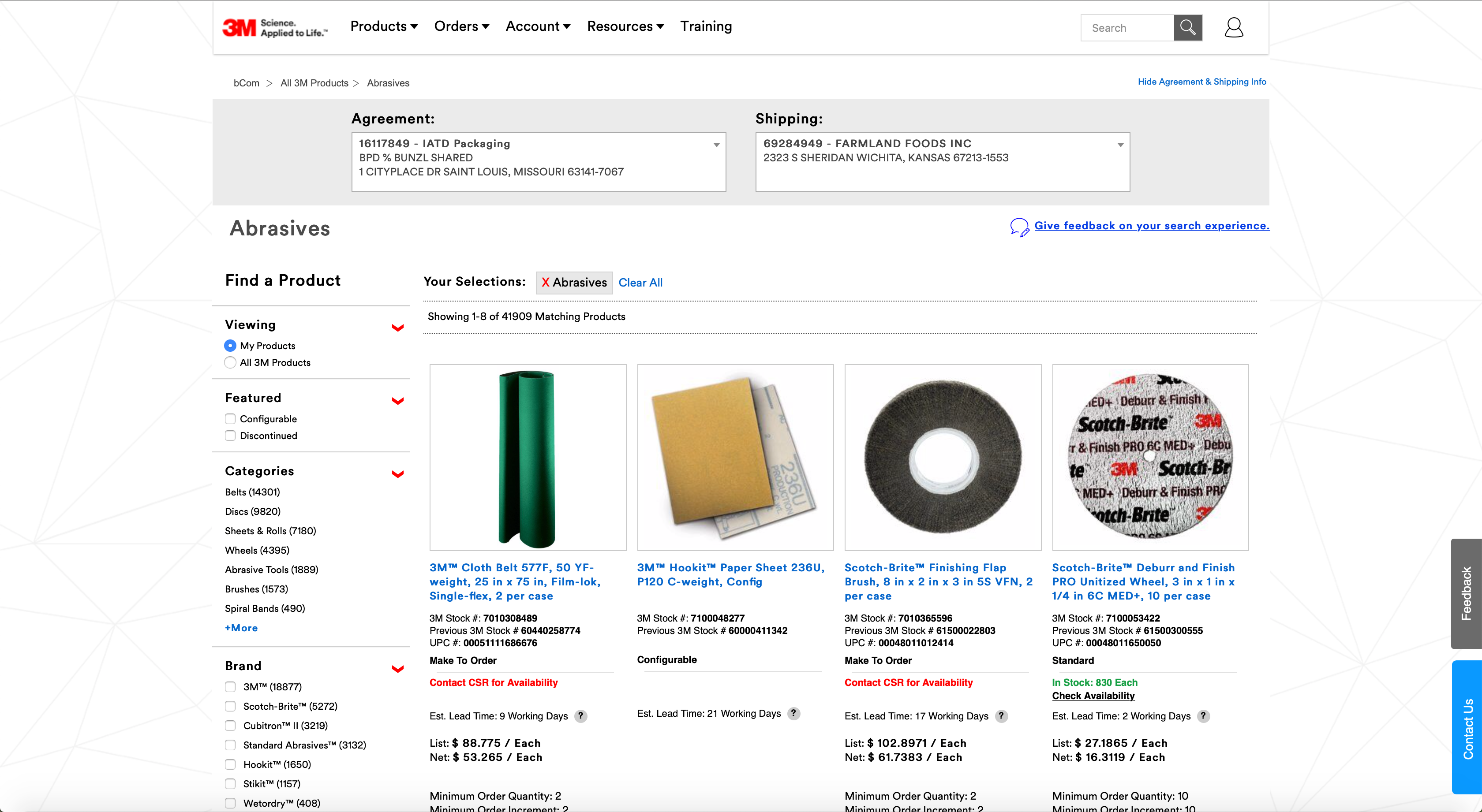Expand more categories with +More
Viewport: 1482px width, 812px height.
[241, 628]
